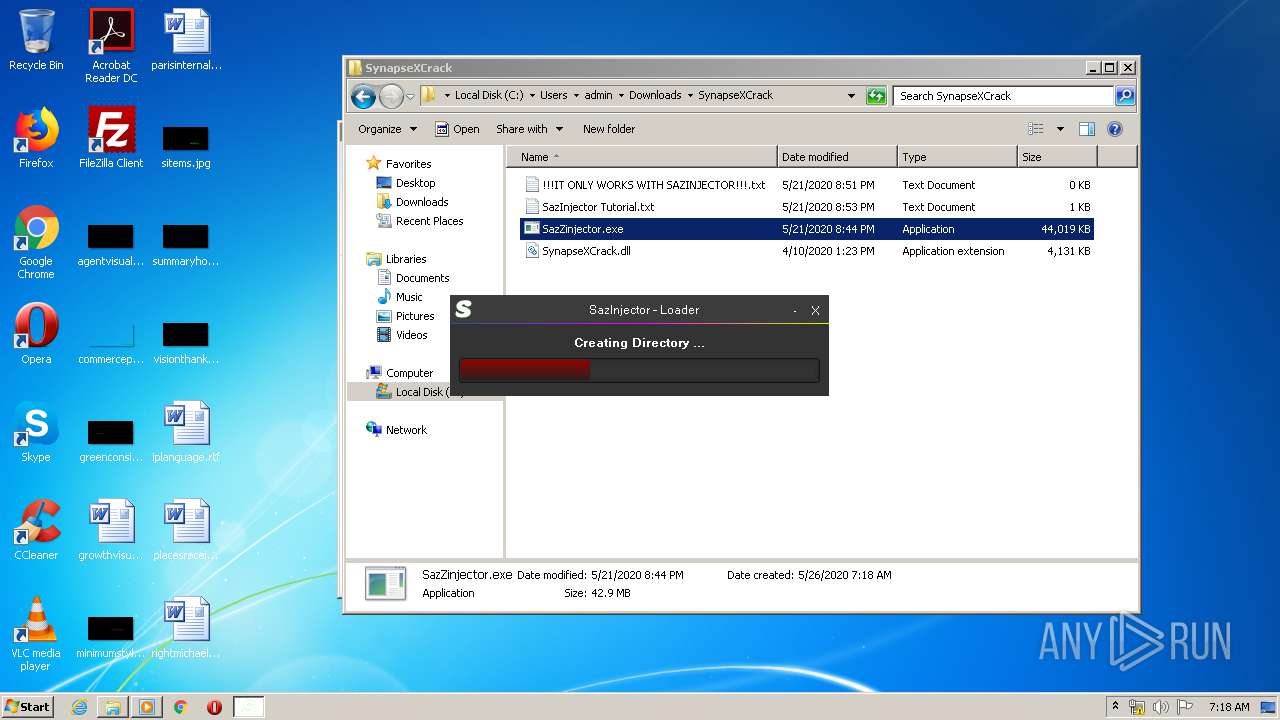This screenshot has height=720, width=1280.
Task: Select Downloads in the address breadcrumb
Action: pos(655,96)
